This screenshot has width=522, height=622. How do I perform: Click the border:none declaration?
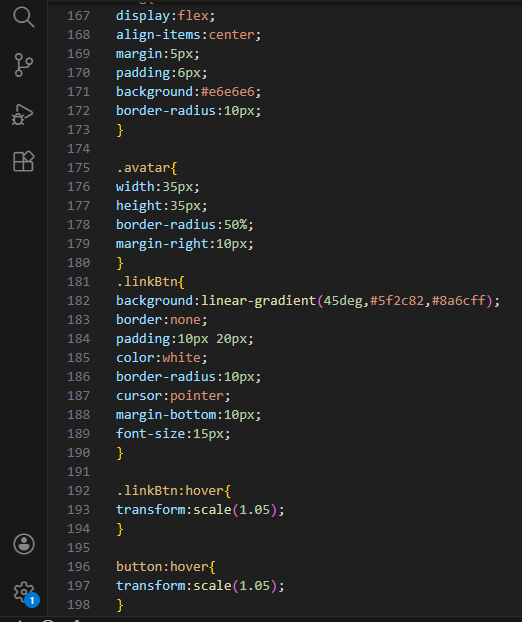click(161, 320)
